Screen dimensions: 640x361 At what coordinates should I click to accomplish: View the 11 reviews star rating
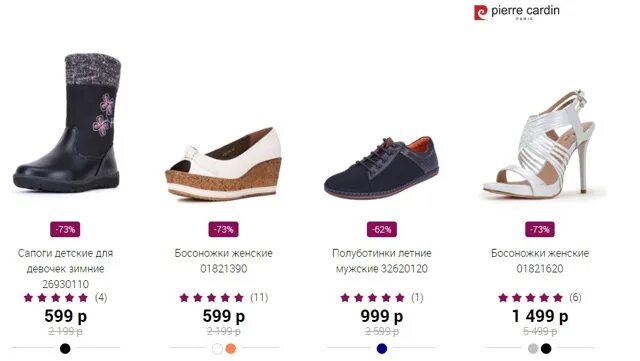click(x=224, y=297)
